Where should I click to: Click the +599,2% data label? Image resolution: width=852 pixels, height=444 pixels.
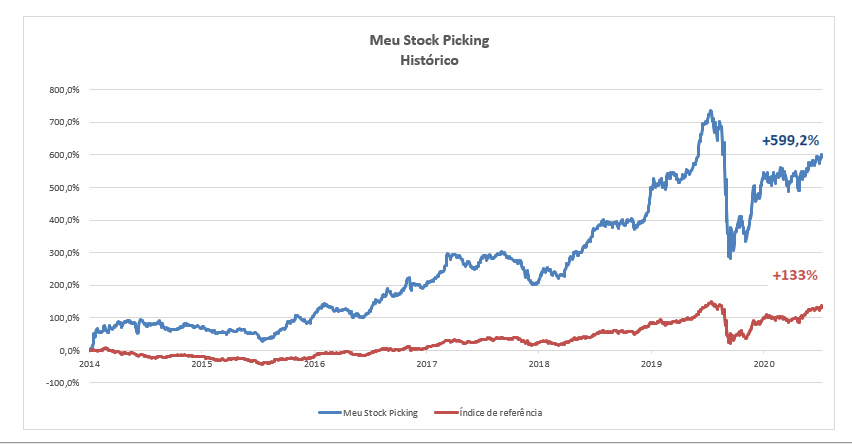coord(791,141)
